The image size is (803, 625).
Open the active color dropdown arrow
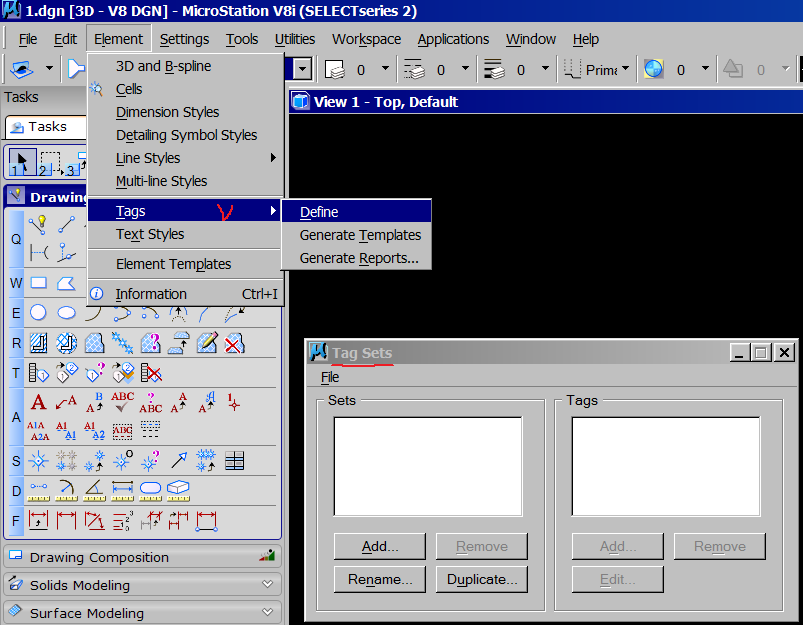[x=705, y=68]
